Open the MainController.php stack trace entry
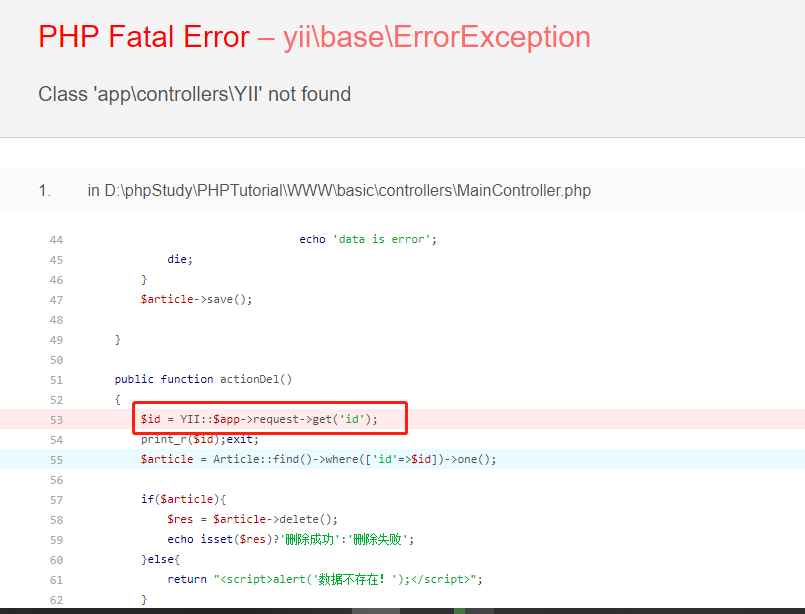This screenshot has height=614, width=805. click(x=339, y=190)
